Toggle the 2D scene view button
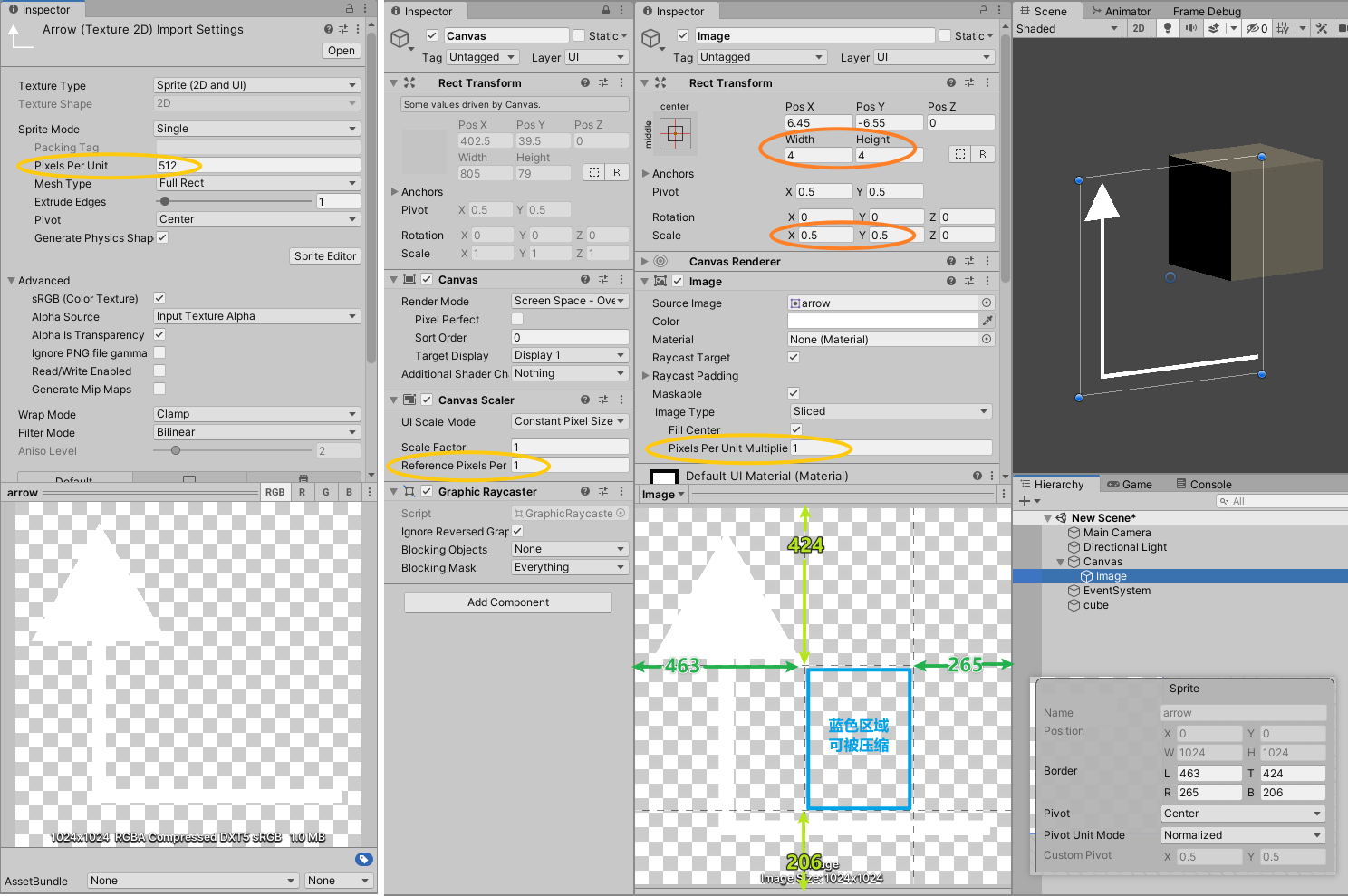 [1139, 28]
